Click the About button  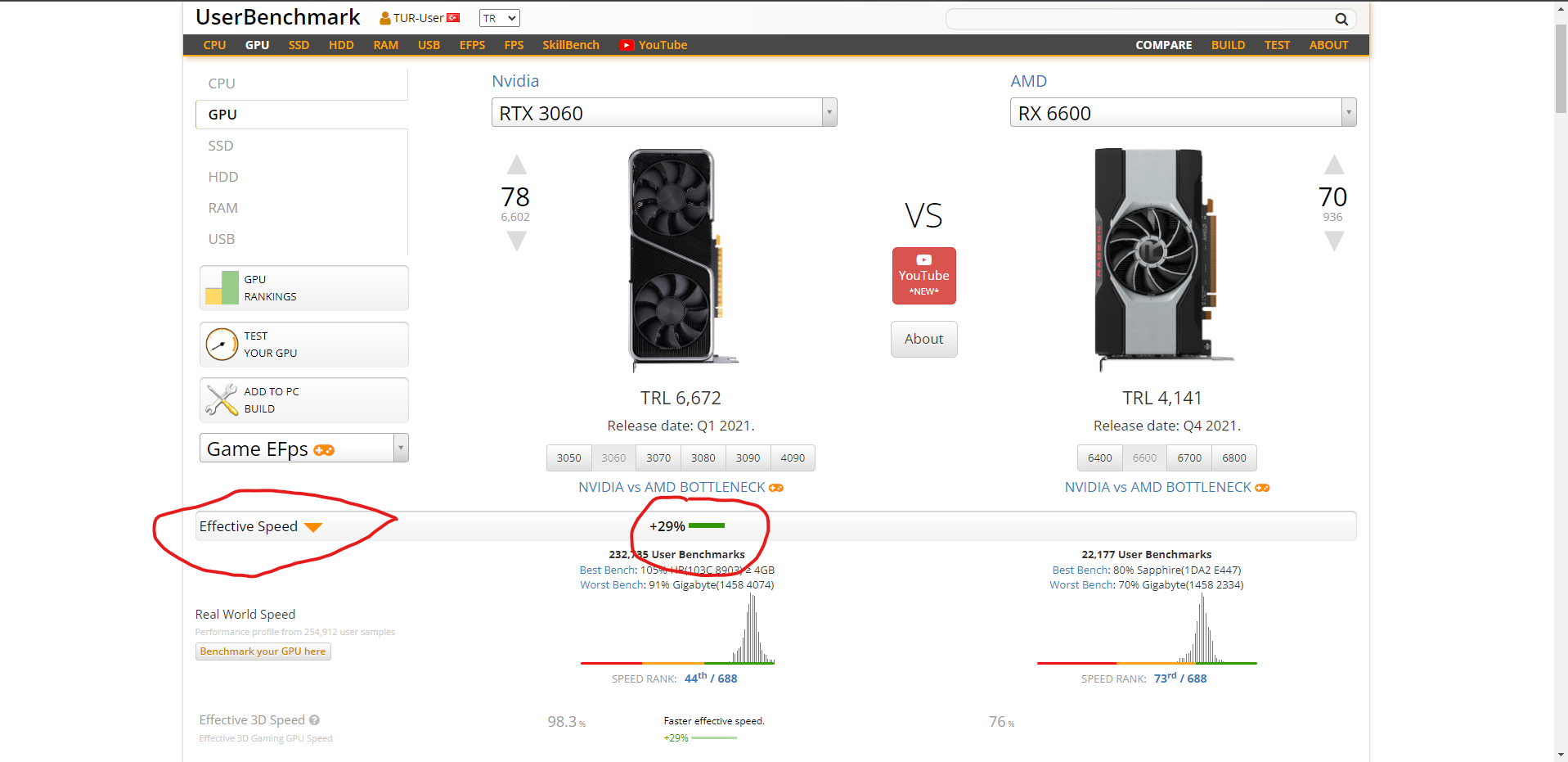pos(924,339)
